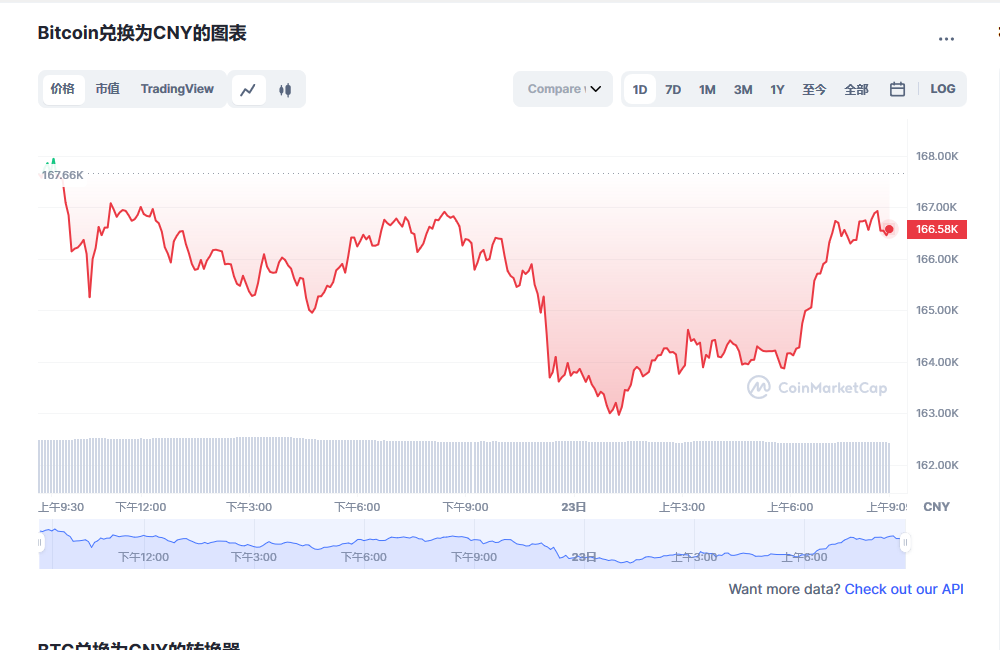Screen dimensions: 1000x650
Task: Open the Check out our API link
Action: [904, 589]
